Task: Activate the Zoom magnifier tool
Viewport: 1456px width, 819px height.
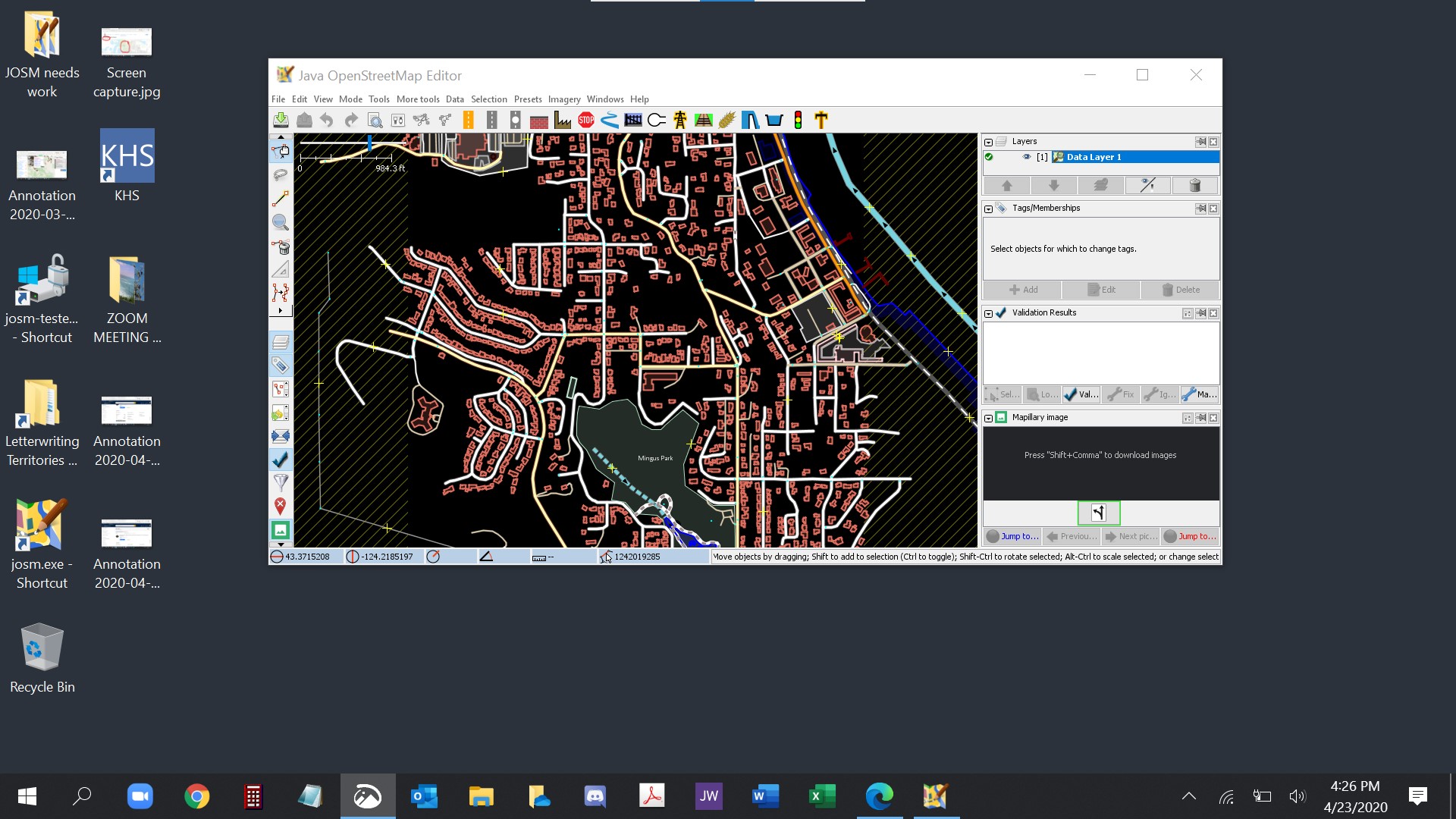Action: (281, 222)
